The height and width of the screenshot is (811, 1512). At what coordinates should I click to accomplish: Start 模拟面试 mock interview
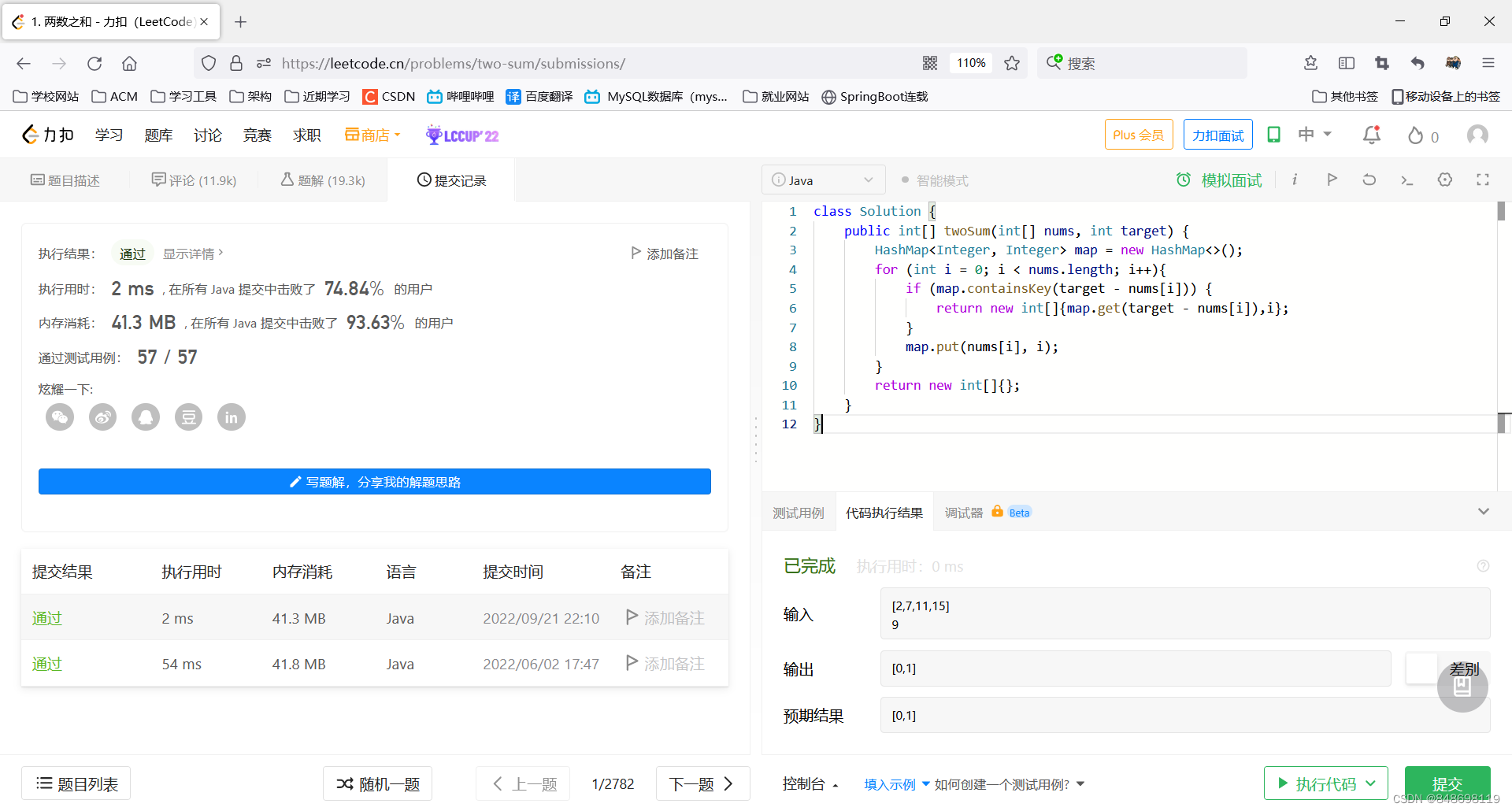pos(1219,180)
